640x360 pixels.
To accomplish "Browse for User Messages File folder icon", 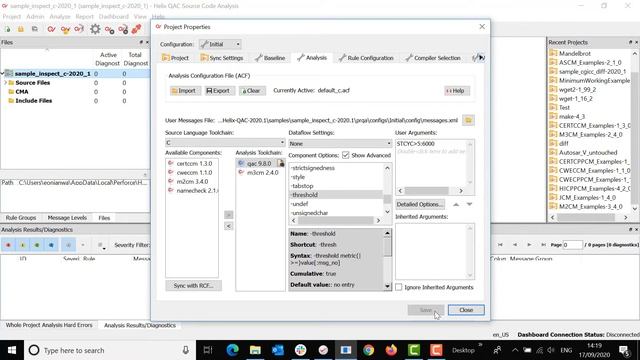I will pos(468,120).
